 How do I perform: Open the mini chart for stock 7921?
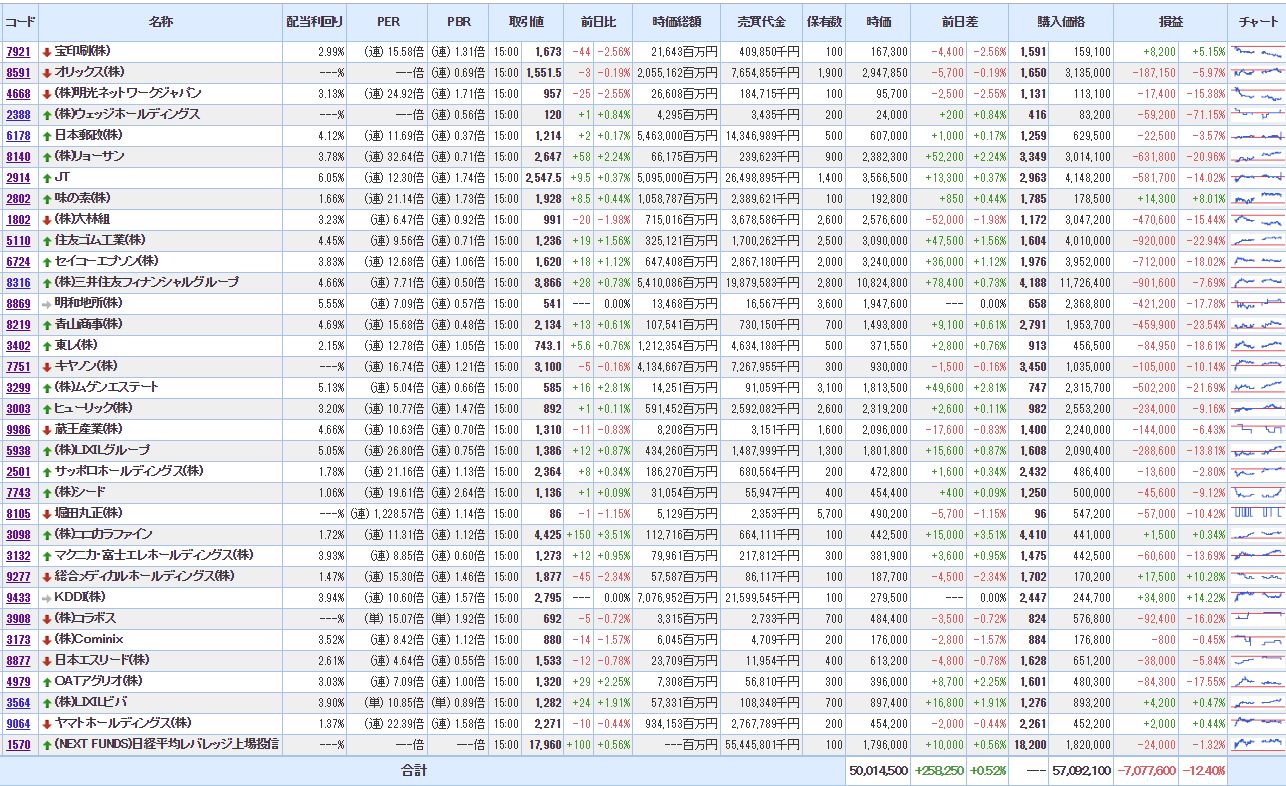pyautogui.click(x=1257, y=51)
